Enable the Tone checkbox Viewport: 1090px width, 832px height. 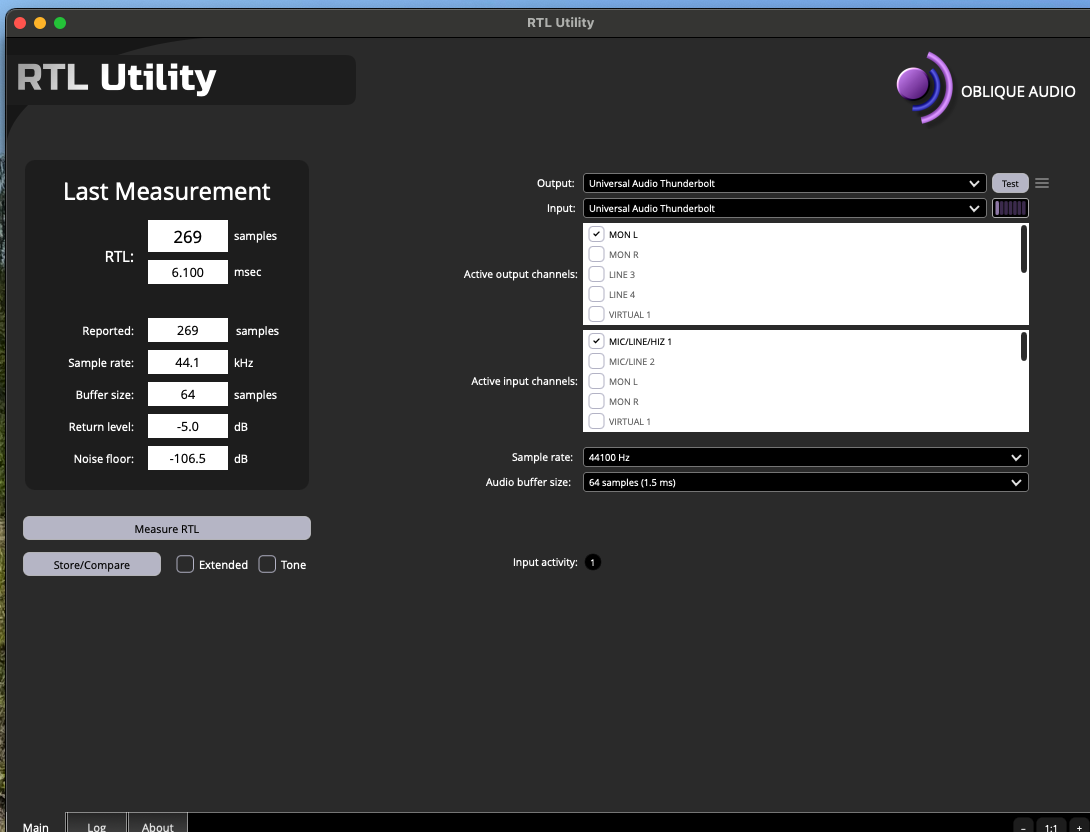tap(267, 564)
